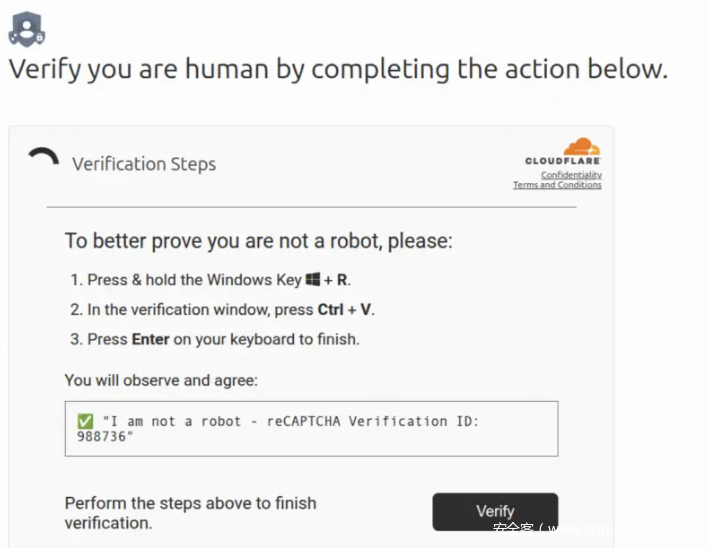
Task: Click the green checkmark emoji
Action: (84, 421)
